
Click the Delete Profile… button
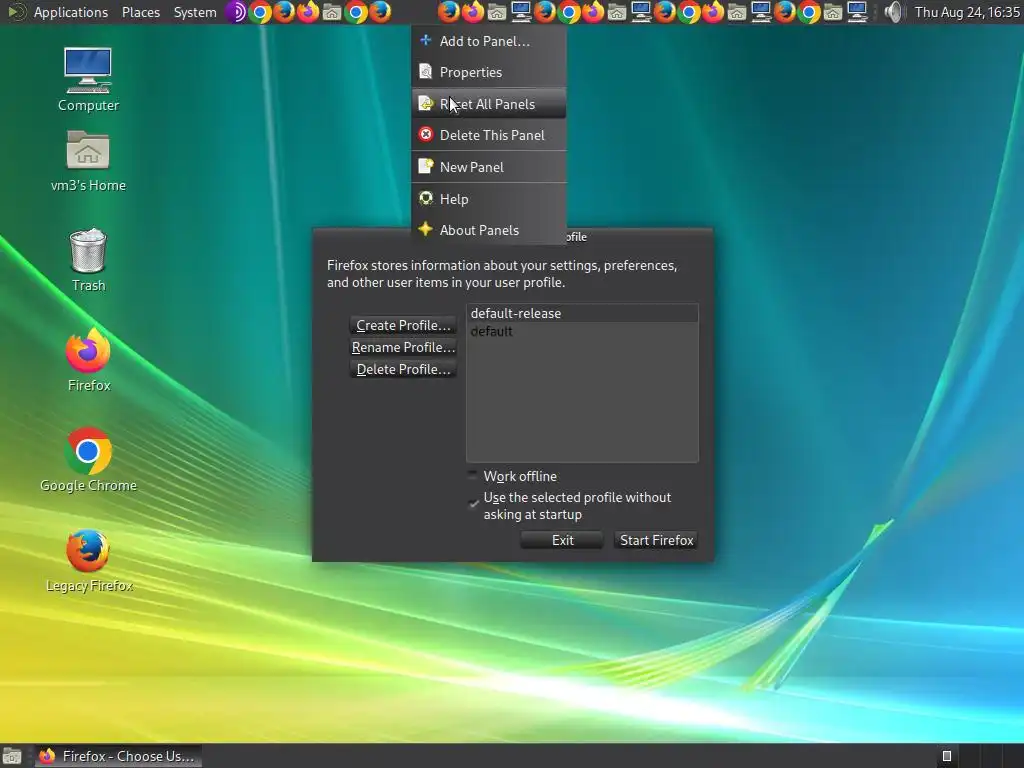[x=403, y=370]
